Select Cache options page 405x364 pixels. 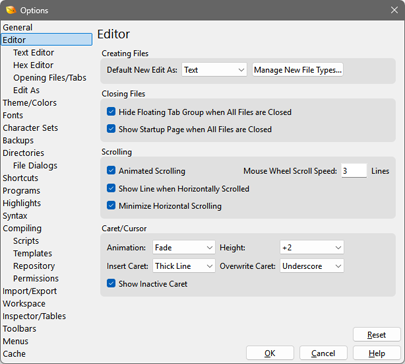(x=14, y=354)
